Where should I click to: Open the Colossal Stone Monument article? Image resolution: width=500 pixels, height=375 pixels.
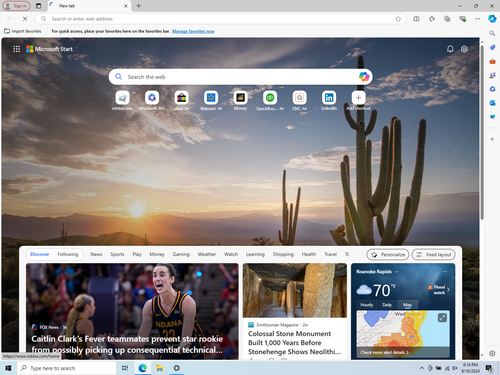pos(295,343)
